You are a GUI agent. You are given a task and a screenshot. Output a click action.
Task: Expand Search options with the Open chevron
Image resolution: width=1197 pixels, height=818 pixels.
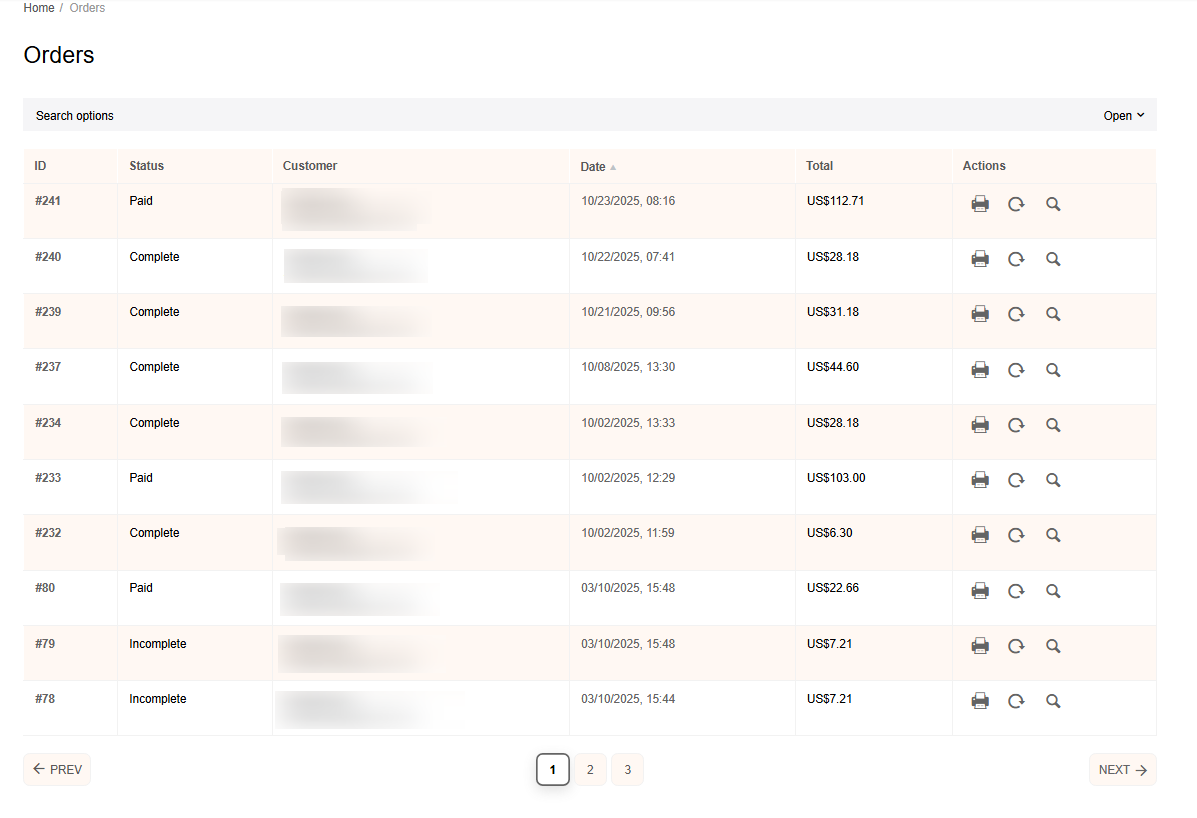coord(1124,116)
